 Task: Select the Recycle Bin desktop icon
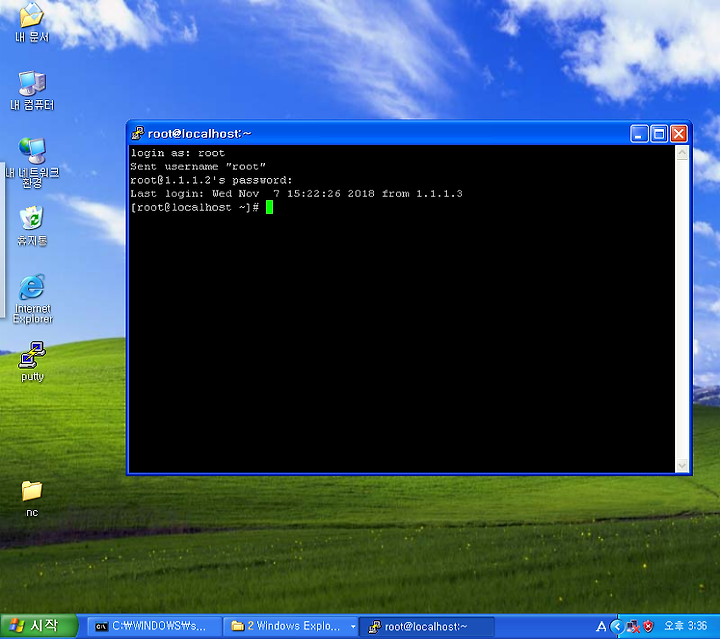click(32, 226)
